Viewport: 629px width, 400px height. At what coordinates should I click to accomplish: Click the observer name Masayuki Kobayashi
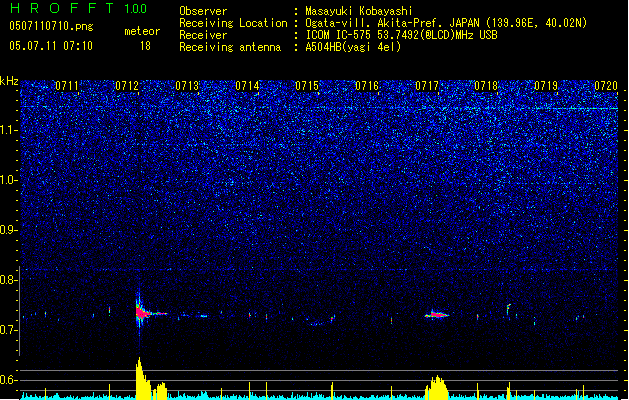click(x=358, y=11)
